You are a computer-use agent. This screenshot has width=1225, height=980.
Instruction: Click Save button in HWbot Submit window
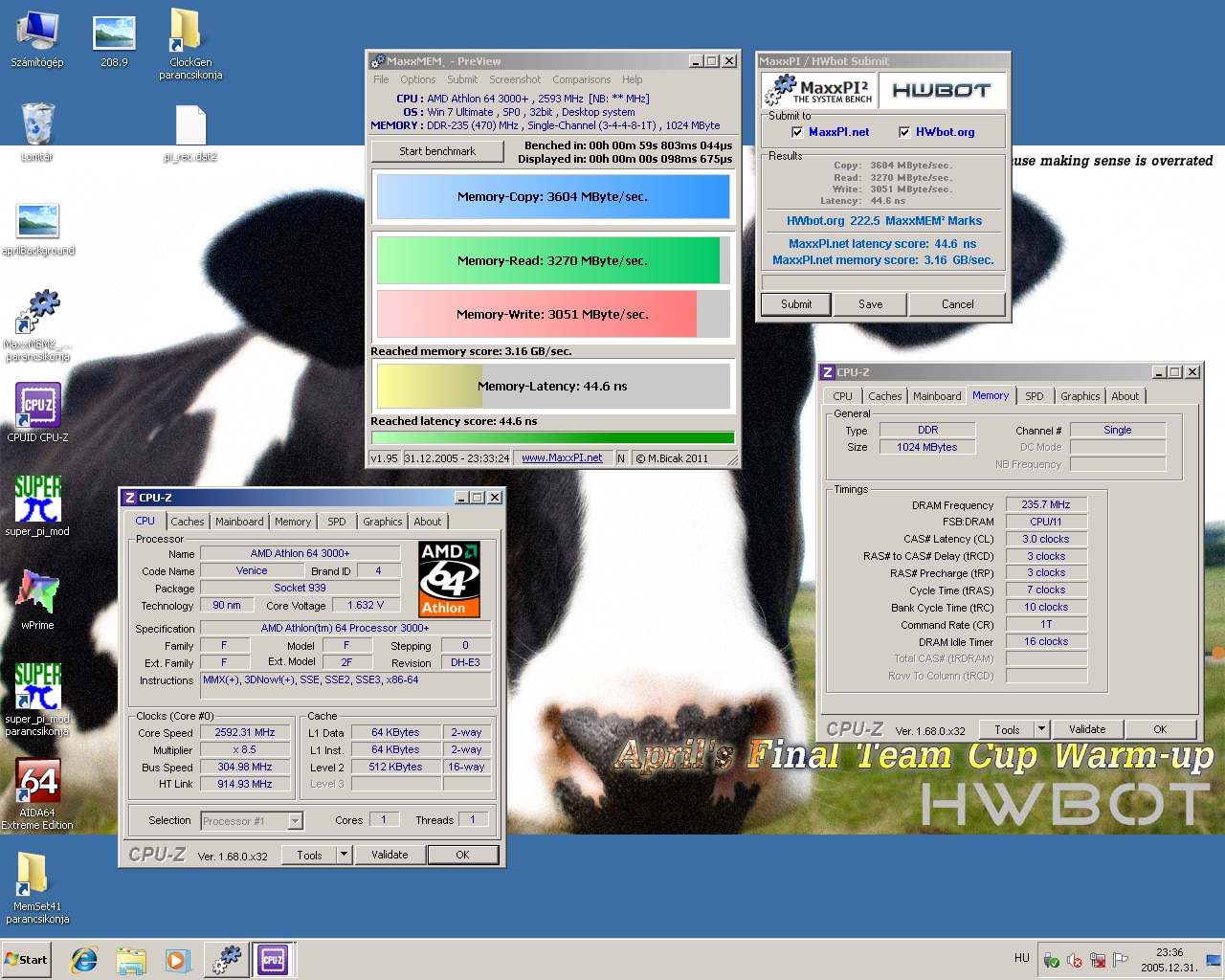(x=871, y=304)
